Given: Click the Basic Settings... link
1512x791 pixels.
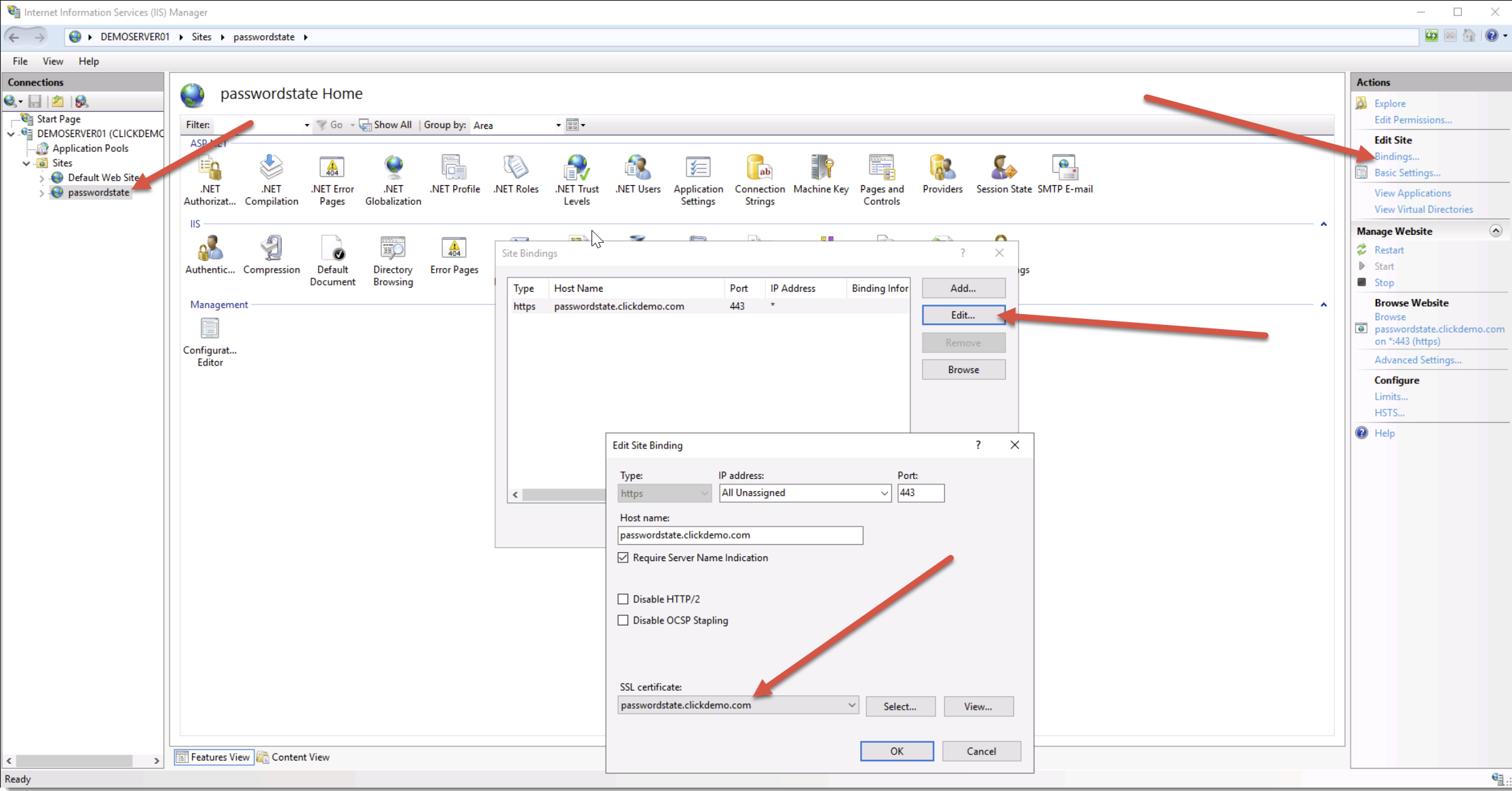Looking at the screenshot, I should point(1407,173).
